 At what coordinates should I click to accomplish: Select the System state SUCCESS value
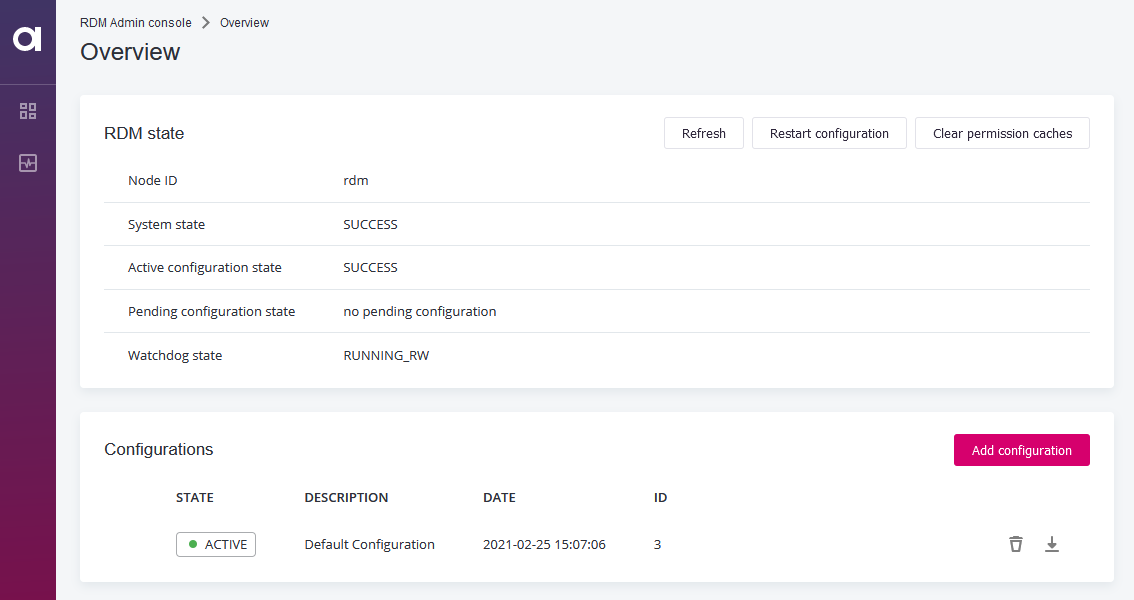point(370,224)
